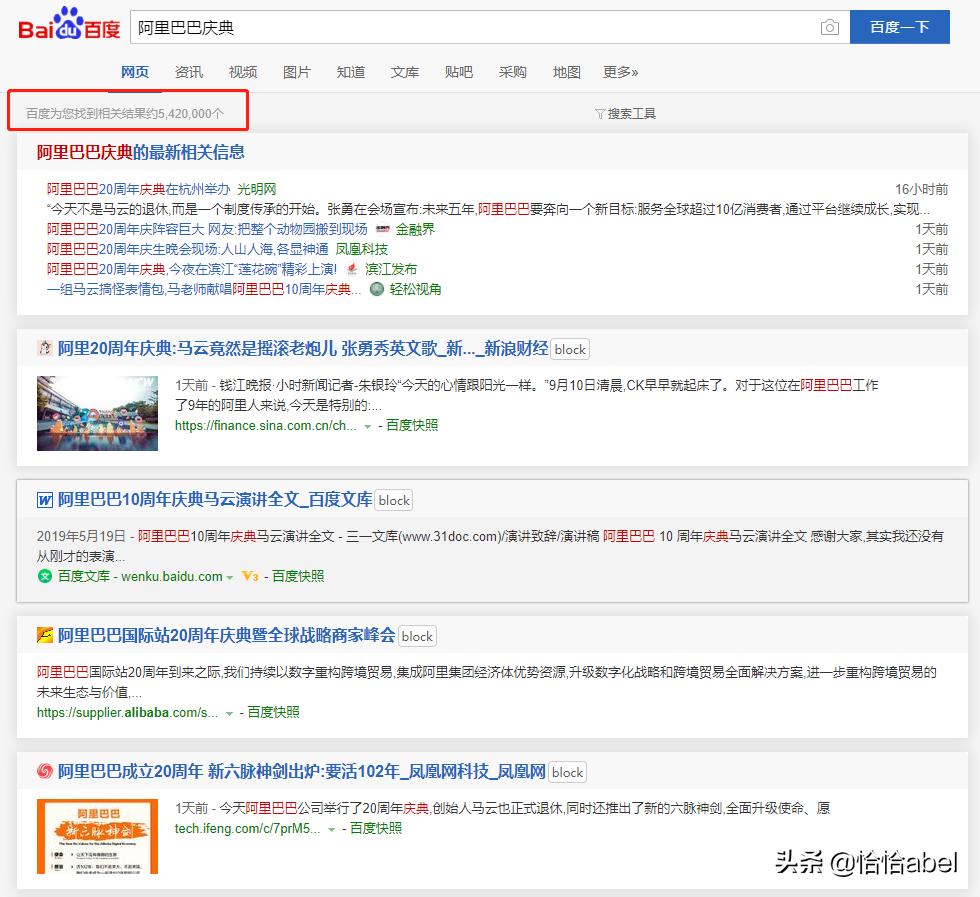Expand the arrow beside finance.sina.com.cn link
Viewport: 980px width, 897px height.
coord(366,425)
